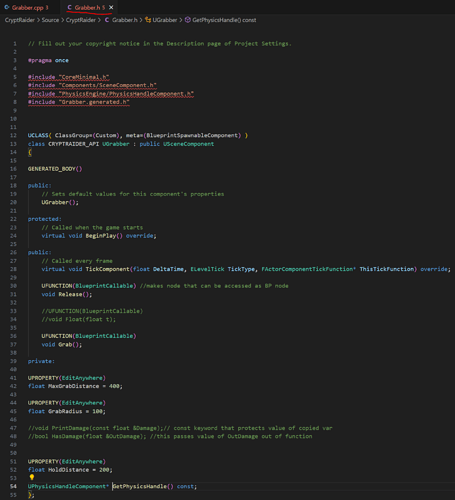The width and height of the screenshot is (455, 500).
Task: Click the commented 'void Float(float t);' line
Action: coord(79,319)
